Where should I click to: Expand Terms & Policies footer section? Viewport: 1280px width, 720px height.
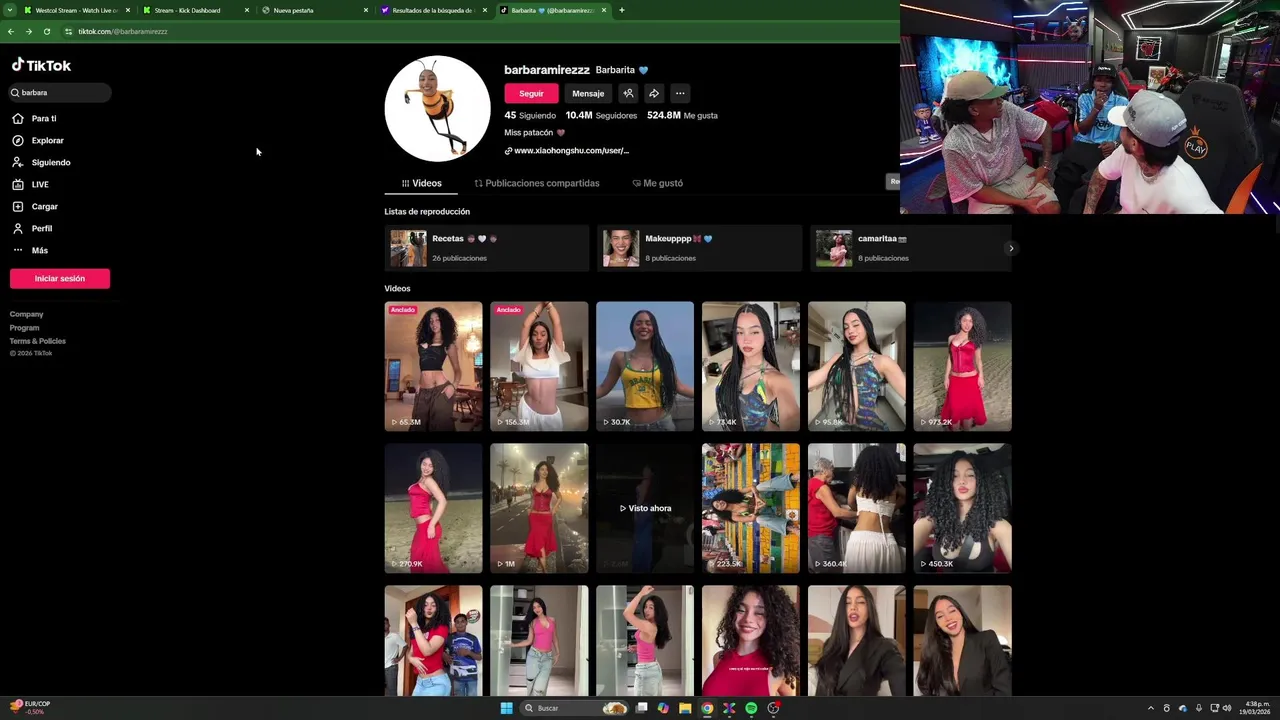click(x=38, y=341)
